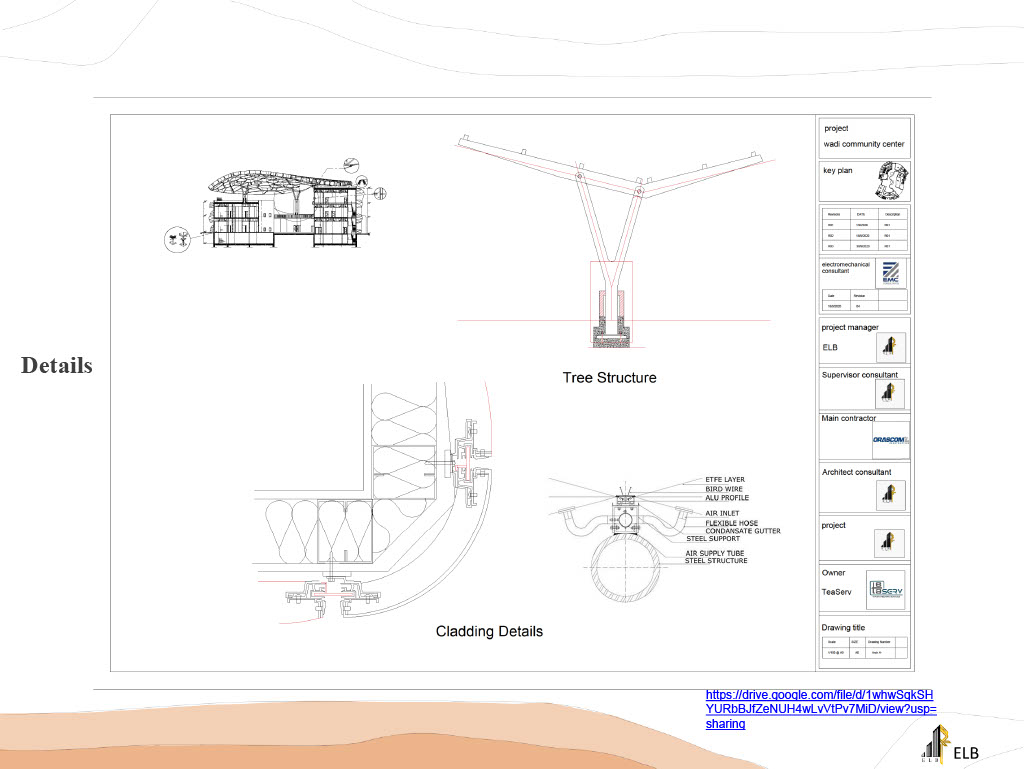This screenshot has height=769, width=1024.
Task: Click the TeaServ owner logo
Action: pyautogui.click(x=885, y=590)
